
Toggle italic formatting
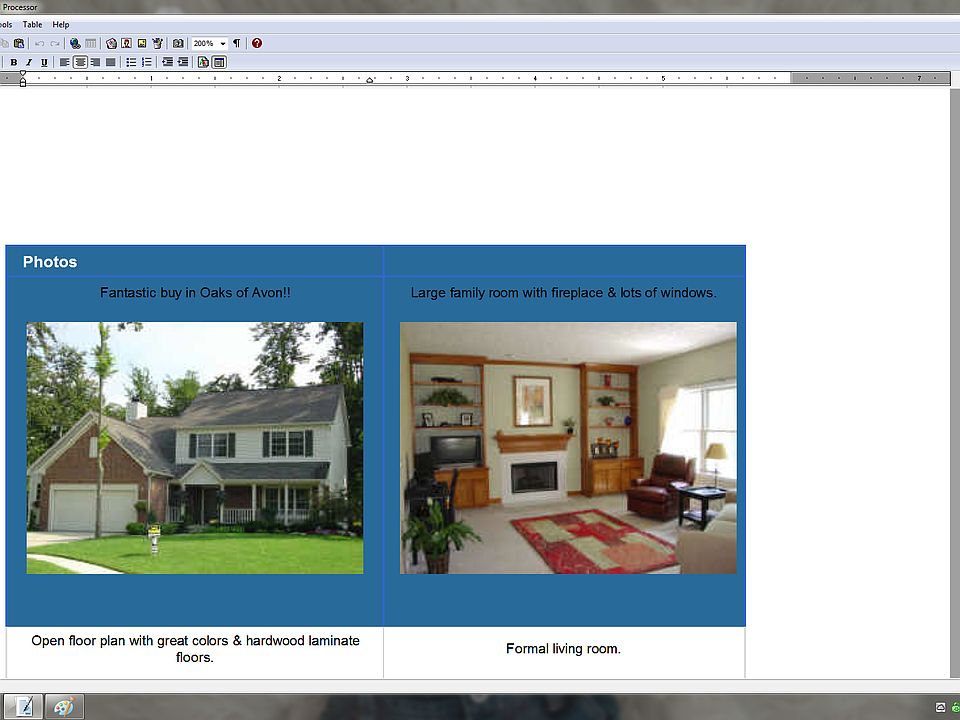[29, 62]
